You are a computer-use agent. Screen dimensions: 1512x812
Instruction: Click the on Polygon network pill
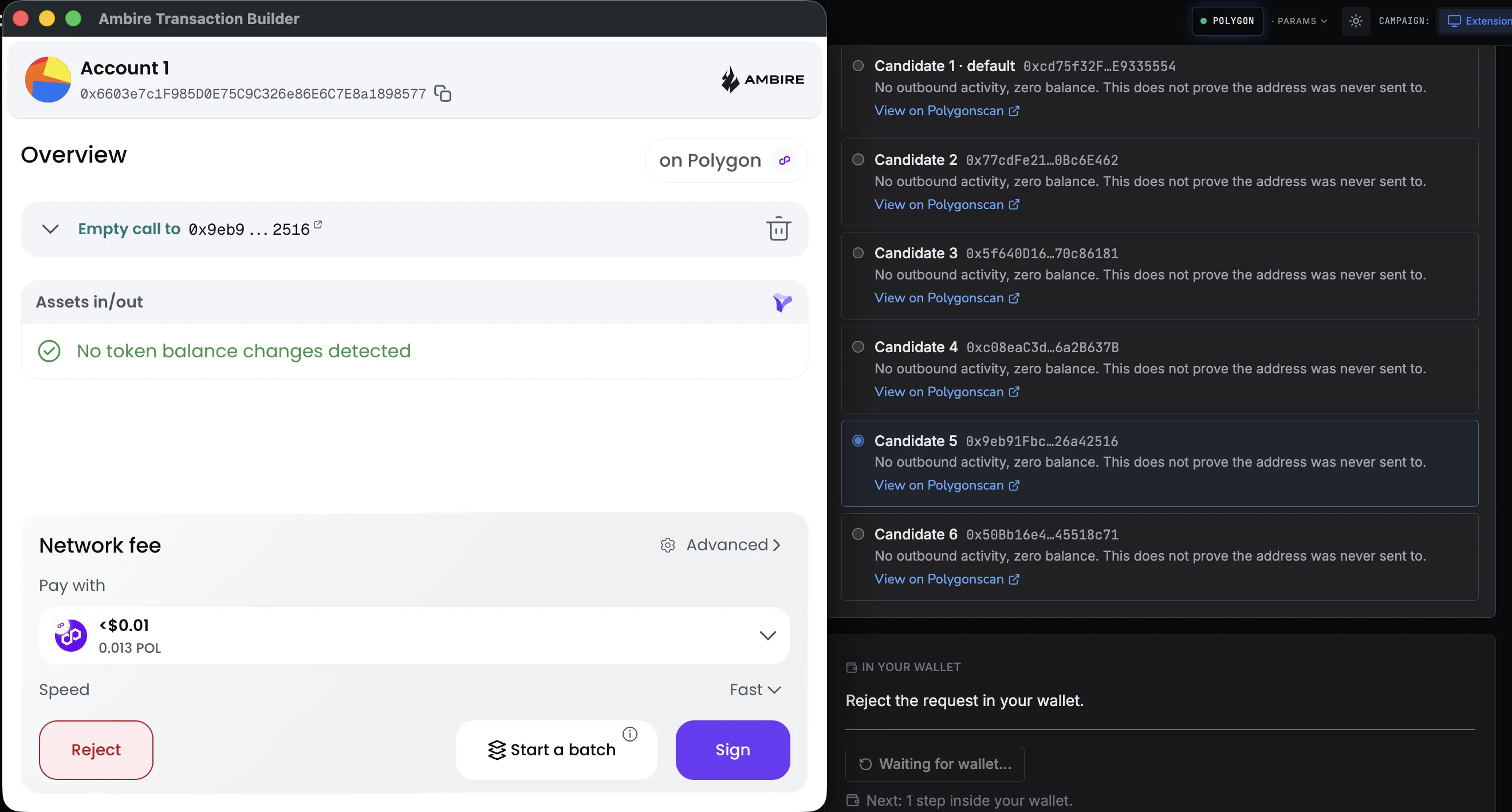[726, 160]
